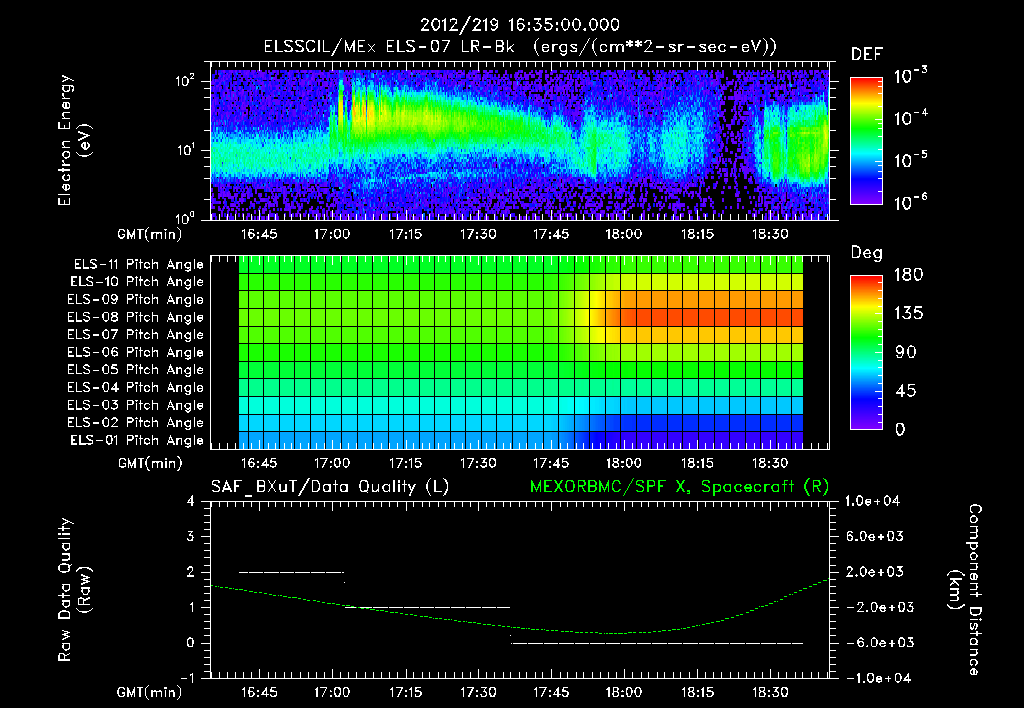Click the GMT(min) label under the pitch angle panel

149,463
